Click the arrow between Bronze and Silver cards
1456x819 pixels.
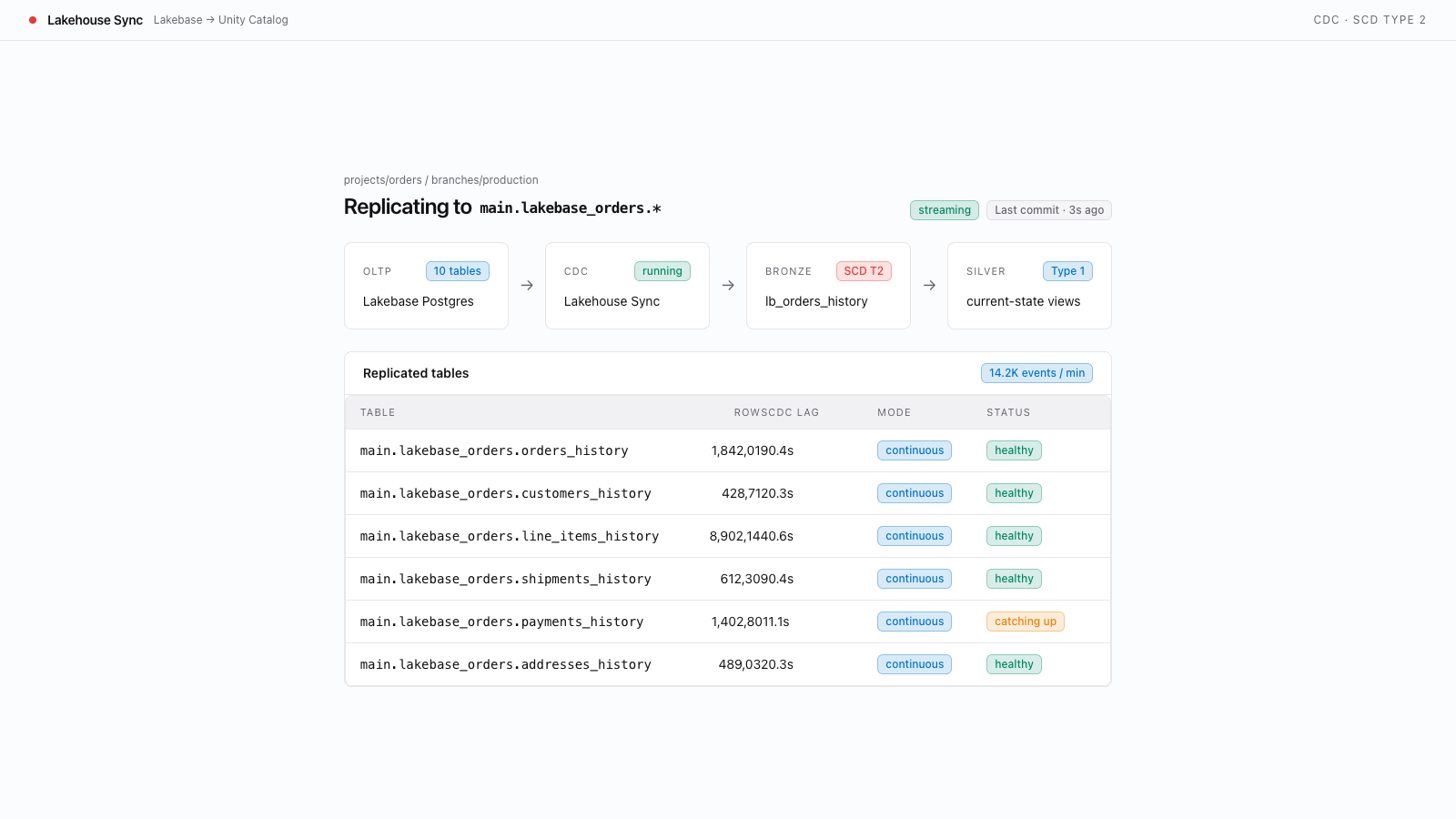tap(929, 286)
